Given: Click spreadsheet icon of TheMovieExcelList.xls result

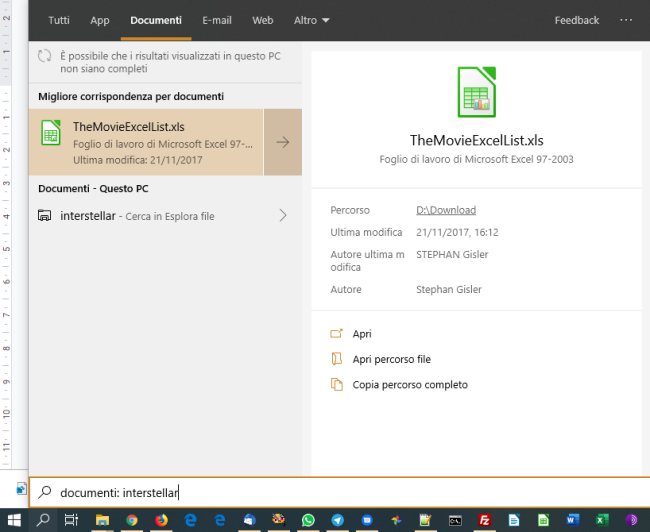Looking at the screenshot, I should tap(51, 133).
